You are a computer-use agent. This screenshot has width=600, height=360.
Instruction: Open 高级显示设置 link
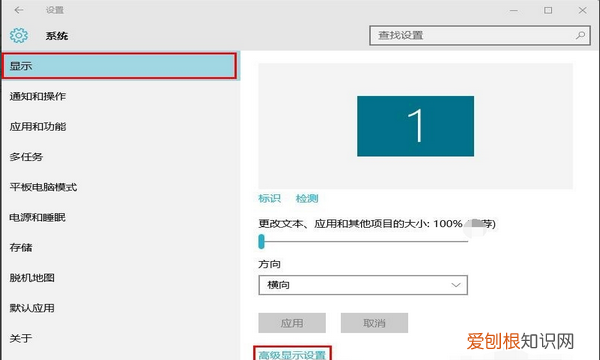pos(292,355)
